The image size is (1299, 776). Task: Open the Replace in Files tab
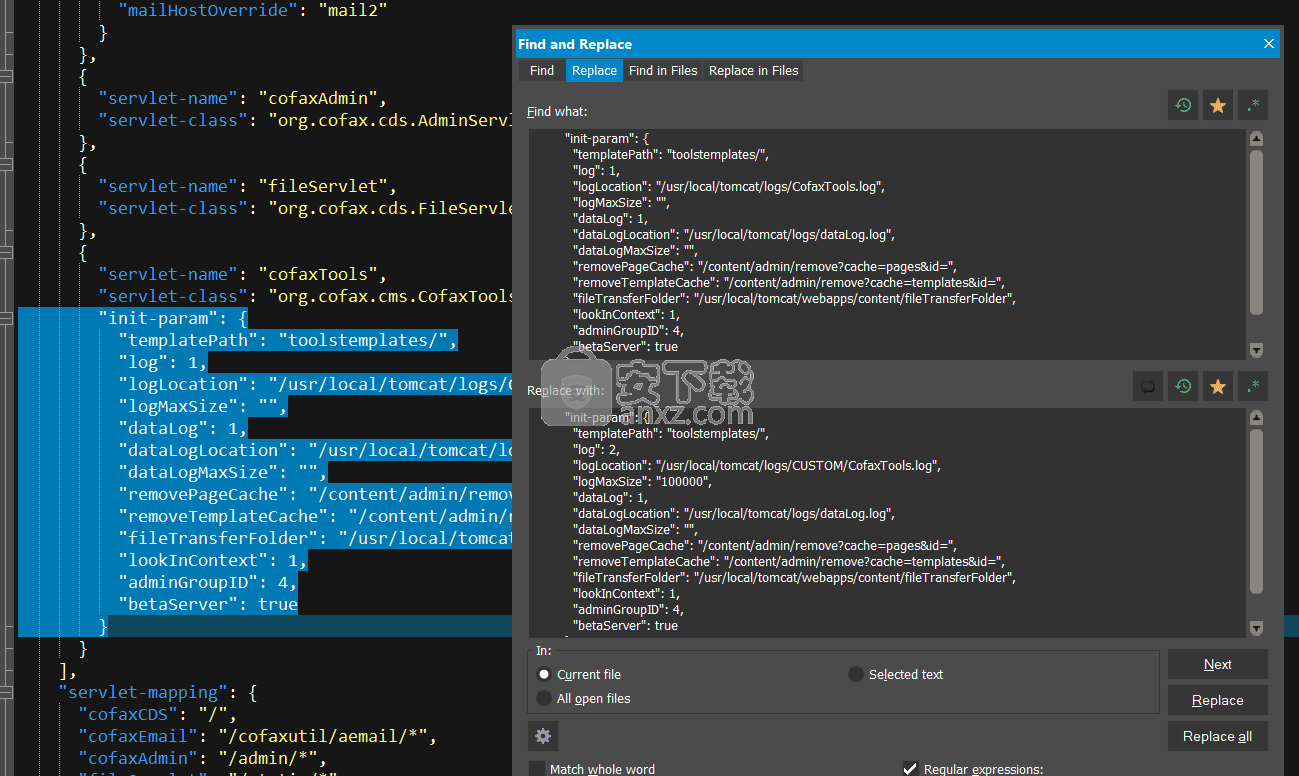[754, 70]
